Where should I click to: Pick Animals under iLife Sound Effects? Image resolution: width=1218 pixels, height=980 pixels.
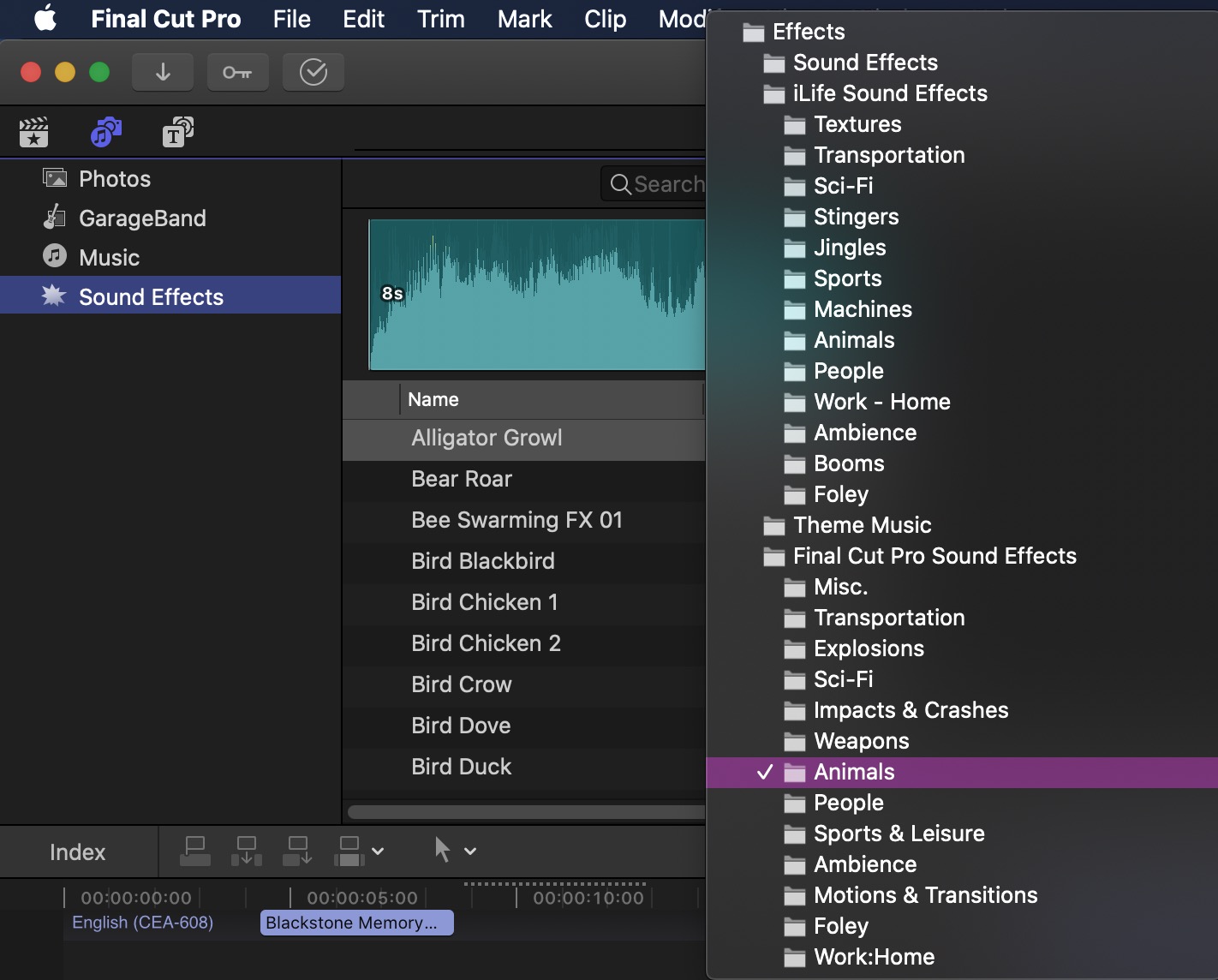coord(962,340)
